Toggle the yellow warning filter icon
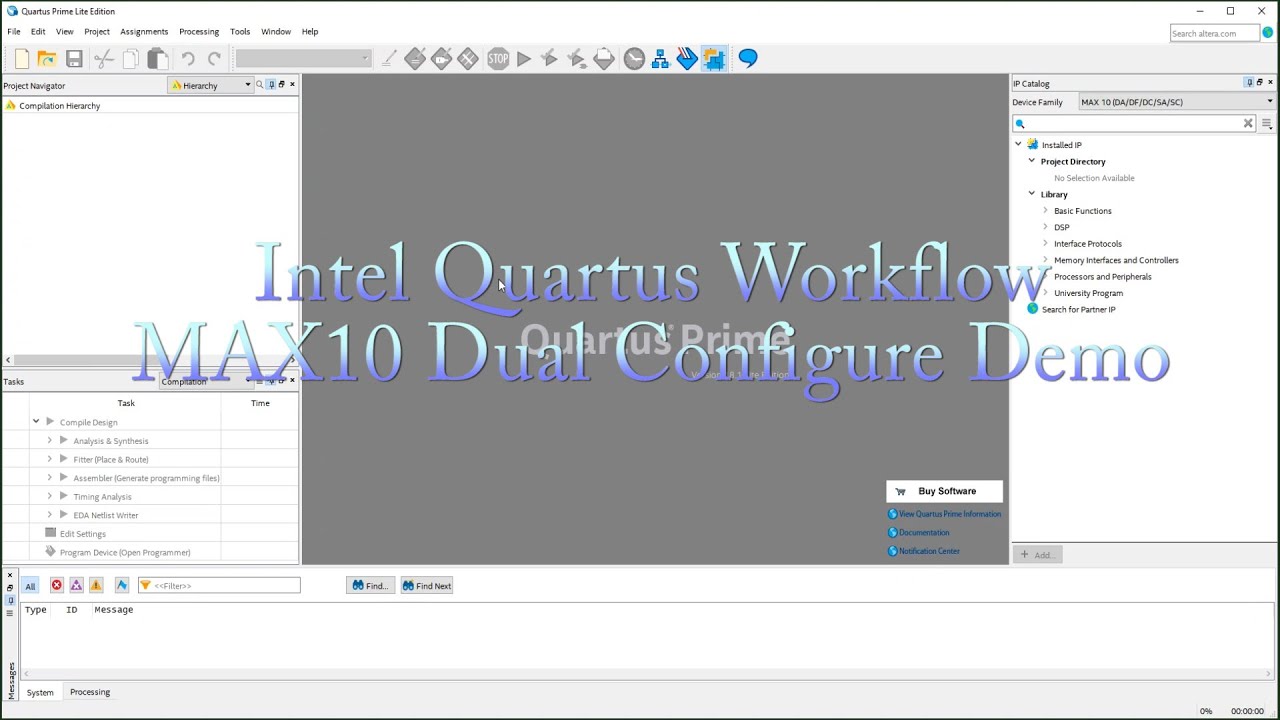This screenshot has width=1280, height=720. (x=96, y=586)
